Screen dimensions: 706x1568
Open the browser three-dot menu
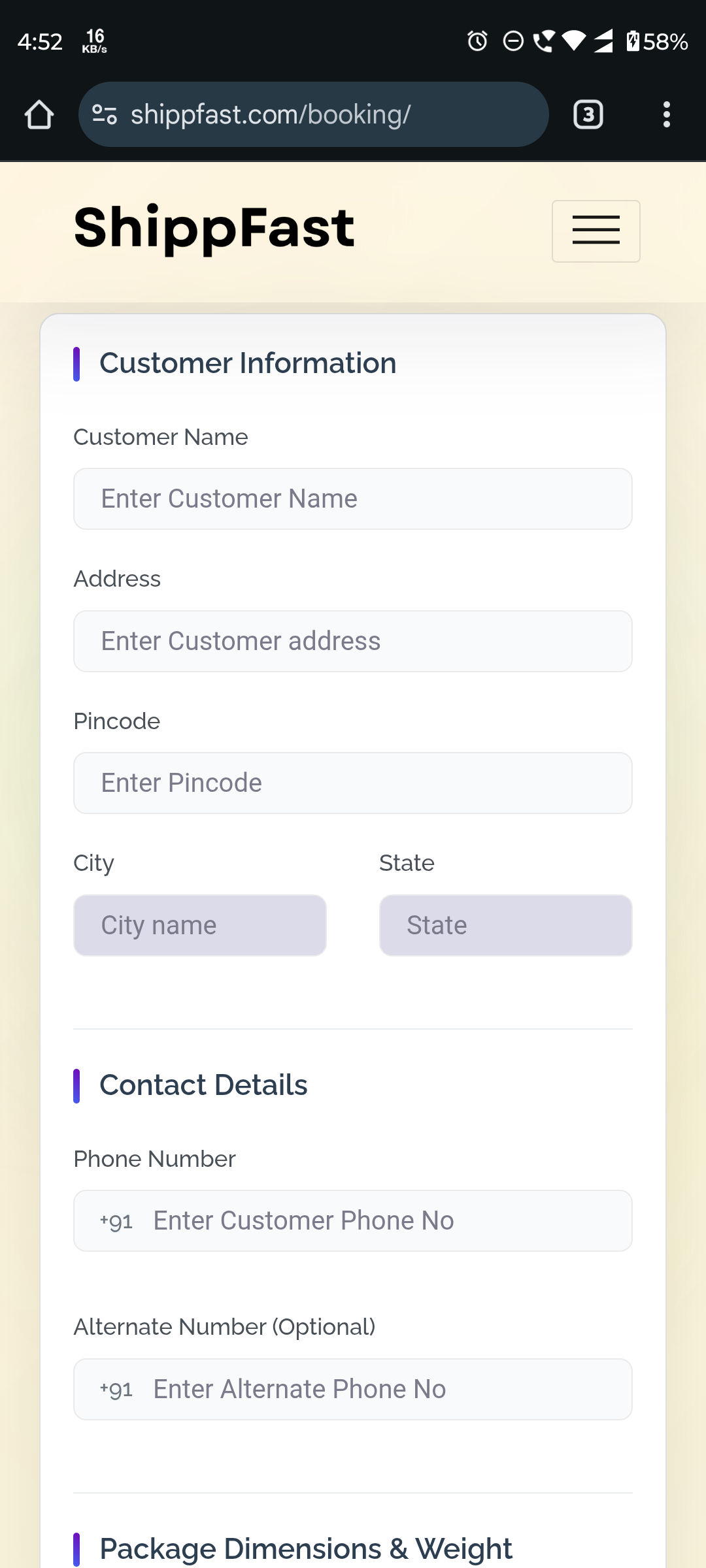click(666, 114)
